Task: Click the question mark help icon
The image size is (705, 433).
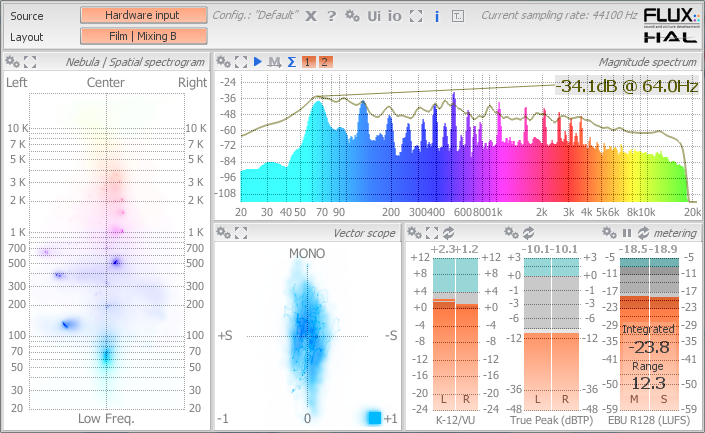Action: coord(331,16)
